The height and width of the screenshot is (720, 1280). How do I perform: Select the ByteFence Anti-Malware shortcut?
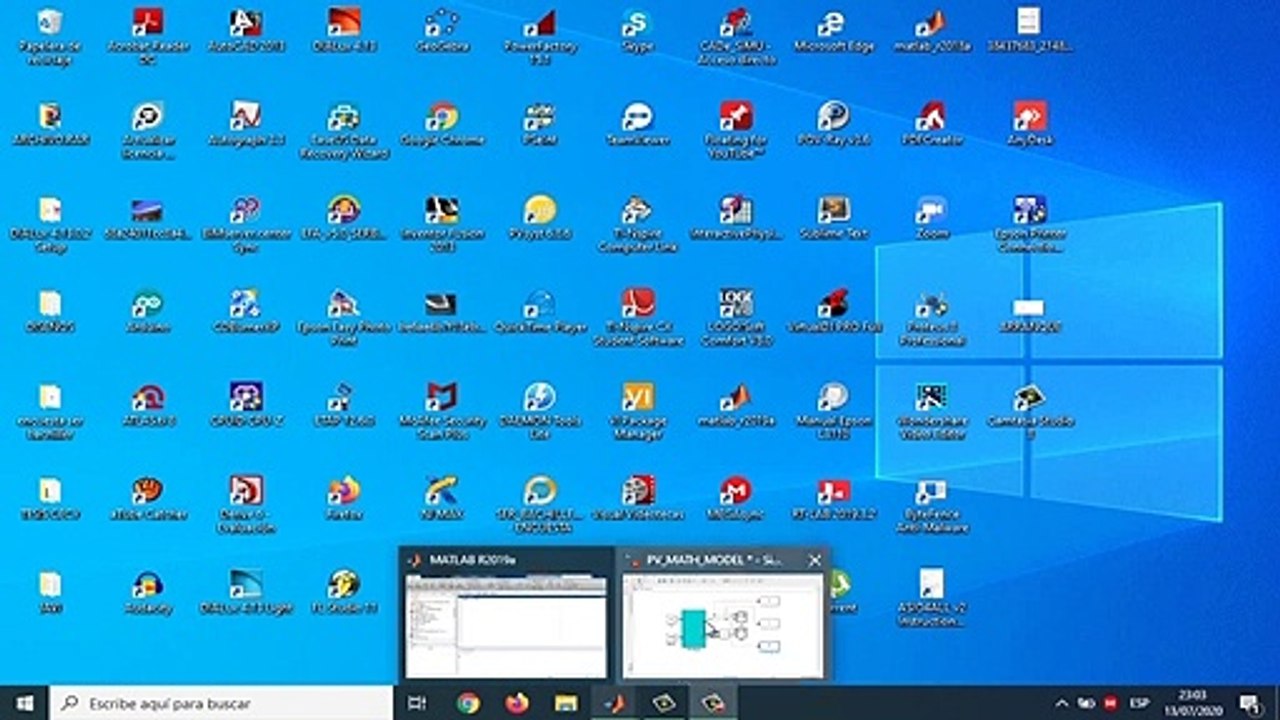pos(931,506)
